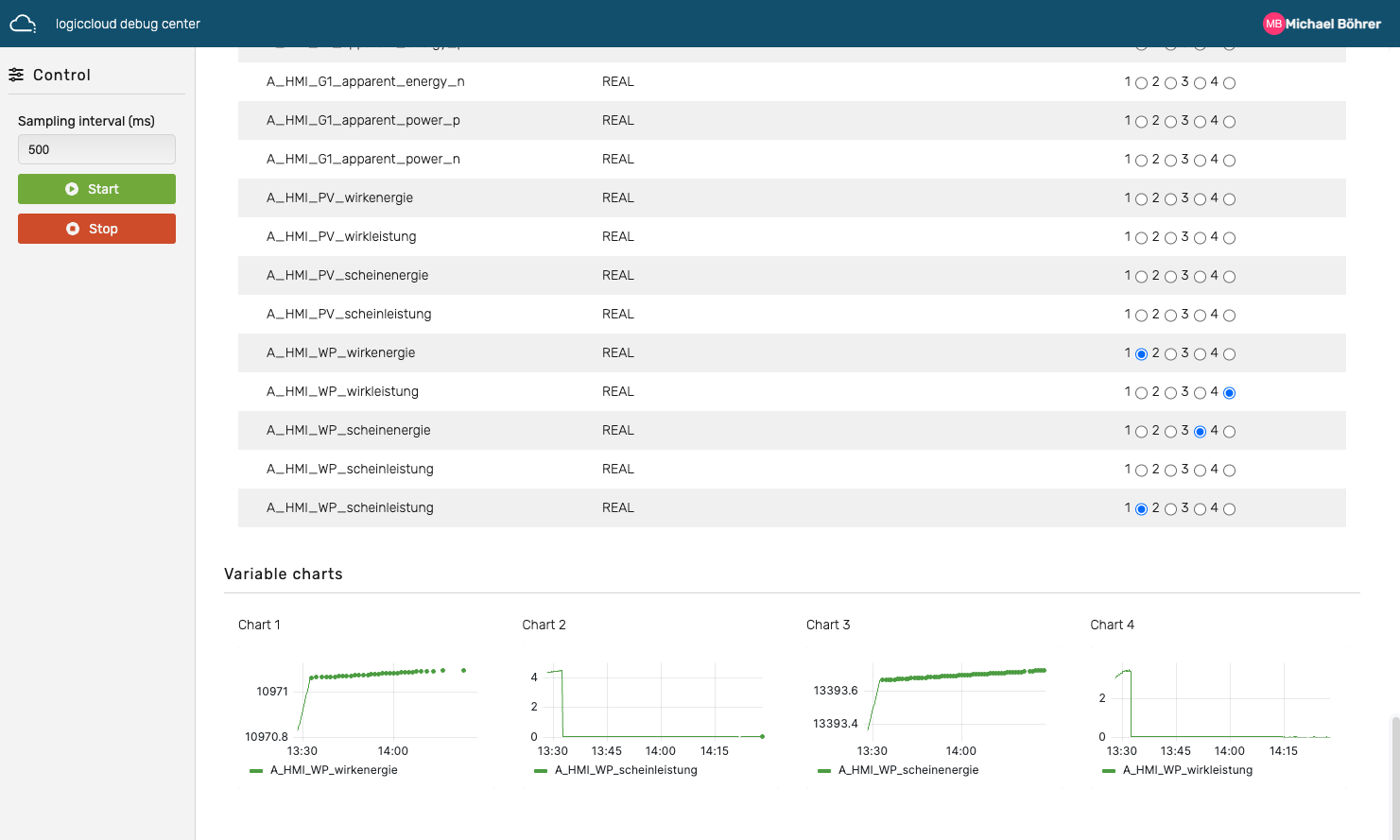The height and width of the screenshot is (840, 1400).
Task: Toggle the A_HMI_WP_wirkenergie legend marker in Chart 1
Action: (256, 771)
